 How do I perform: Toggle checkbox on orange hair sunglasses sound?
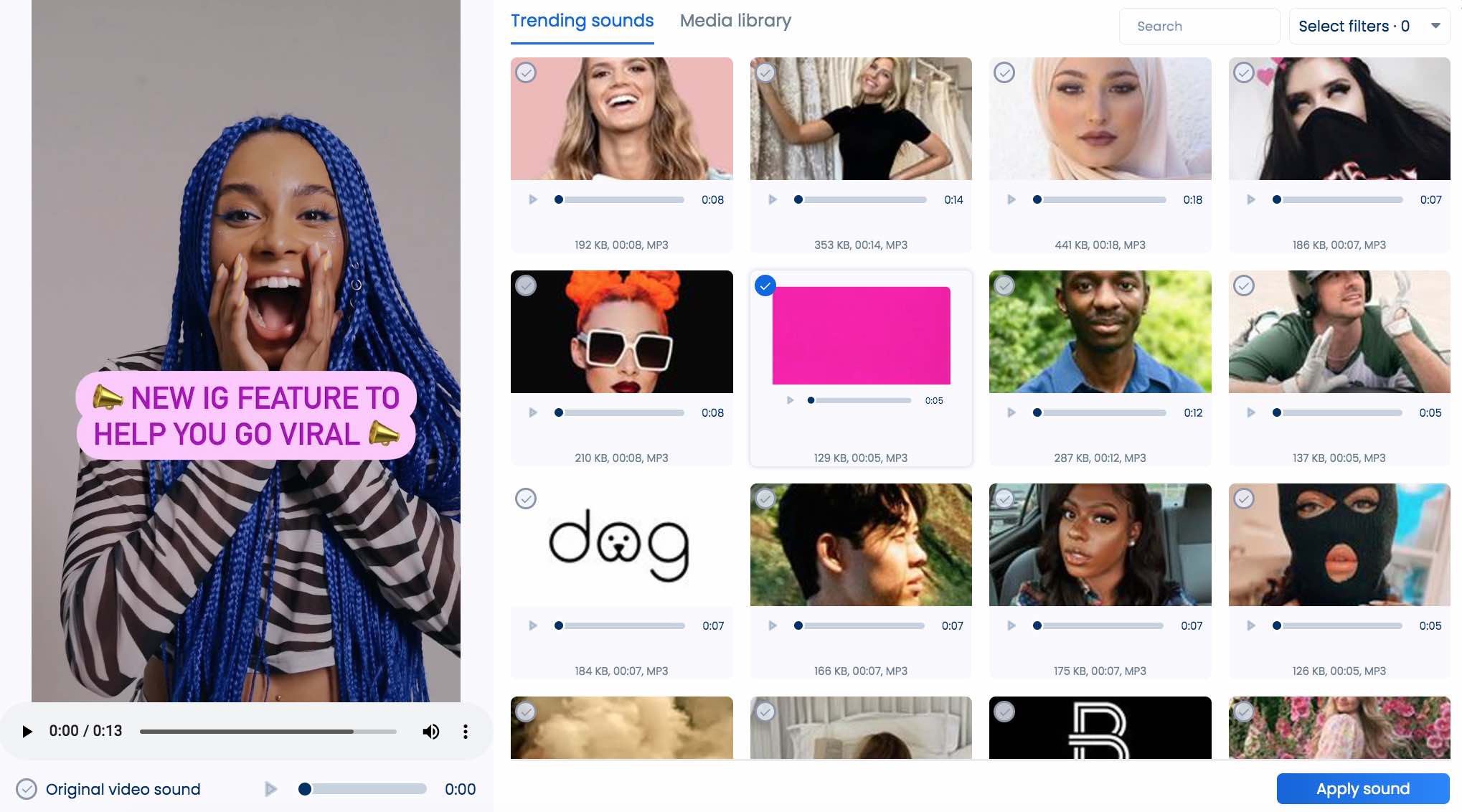click(525, 285)
